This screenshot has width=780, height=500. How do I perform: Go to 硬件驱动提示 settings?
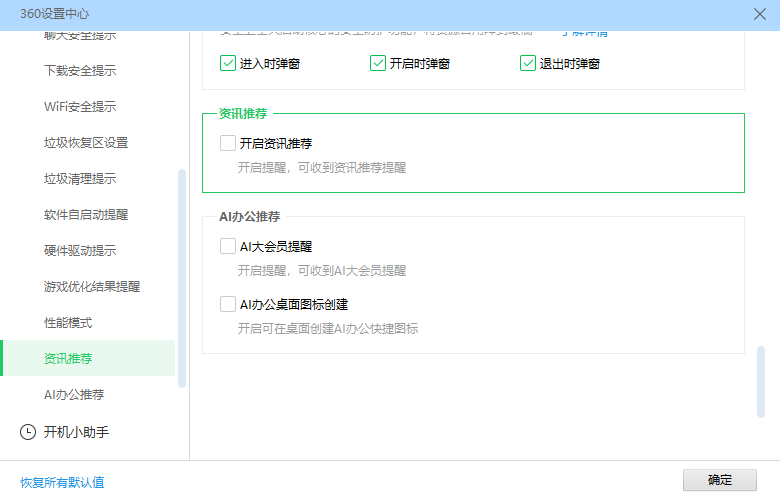coord(80,250)
